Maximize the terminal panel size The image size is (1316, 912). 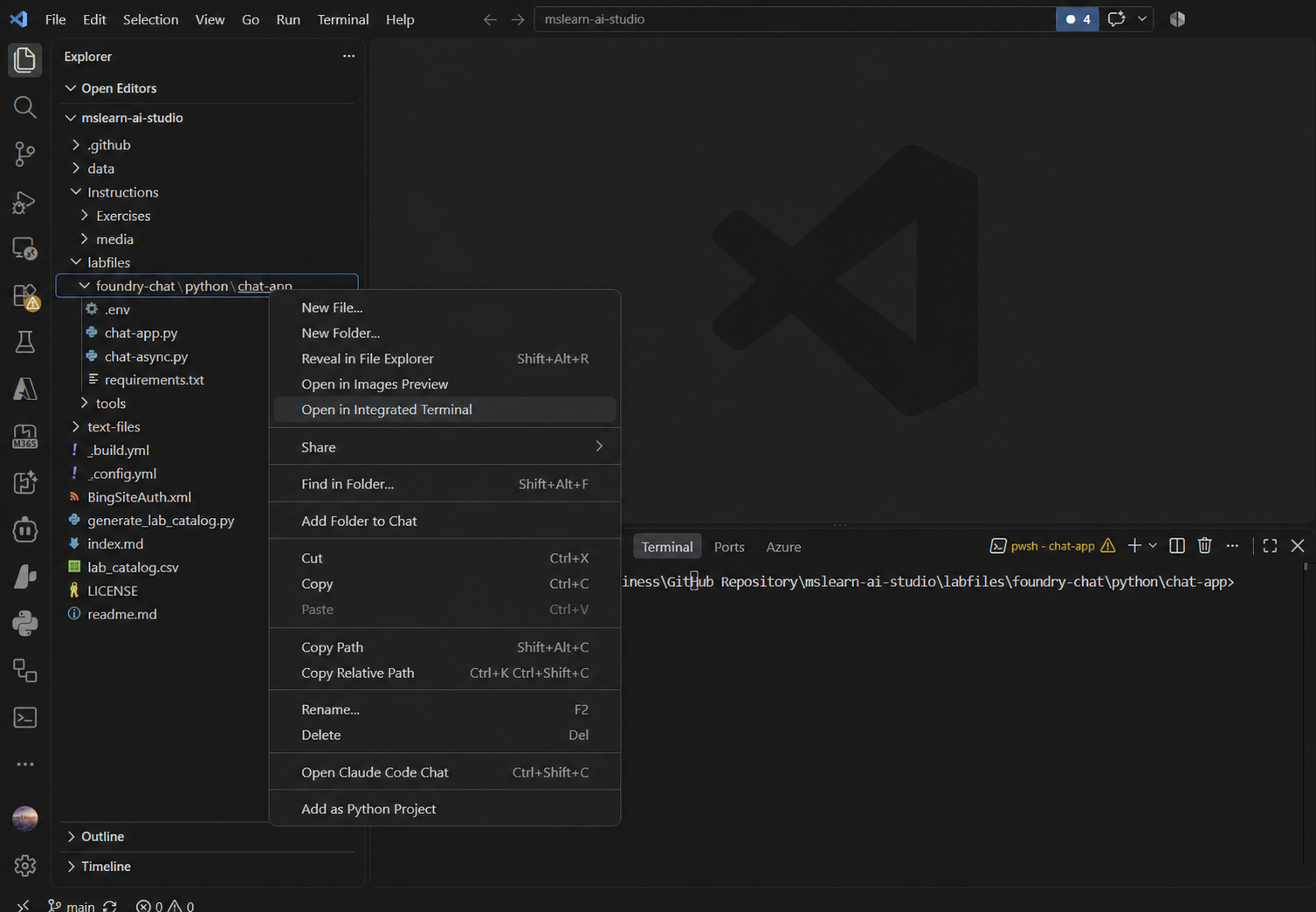point(1270,546)
